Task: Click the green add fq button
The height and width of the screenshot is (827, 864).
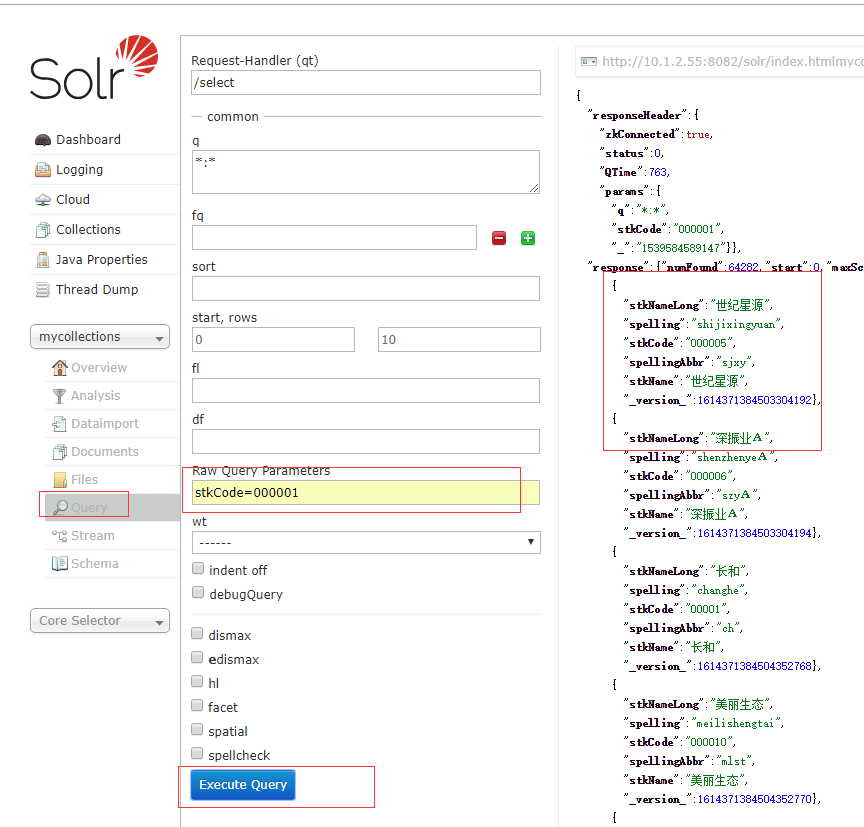Action: click(528, 238)
